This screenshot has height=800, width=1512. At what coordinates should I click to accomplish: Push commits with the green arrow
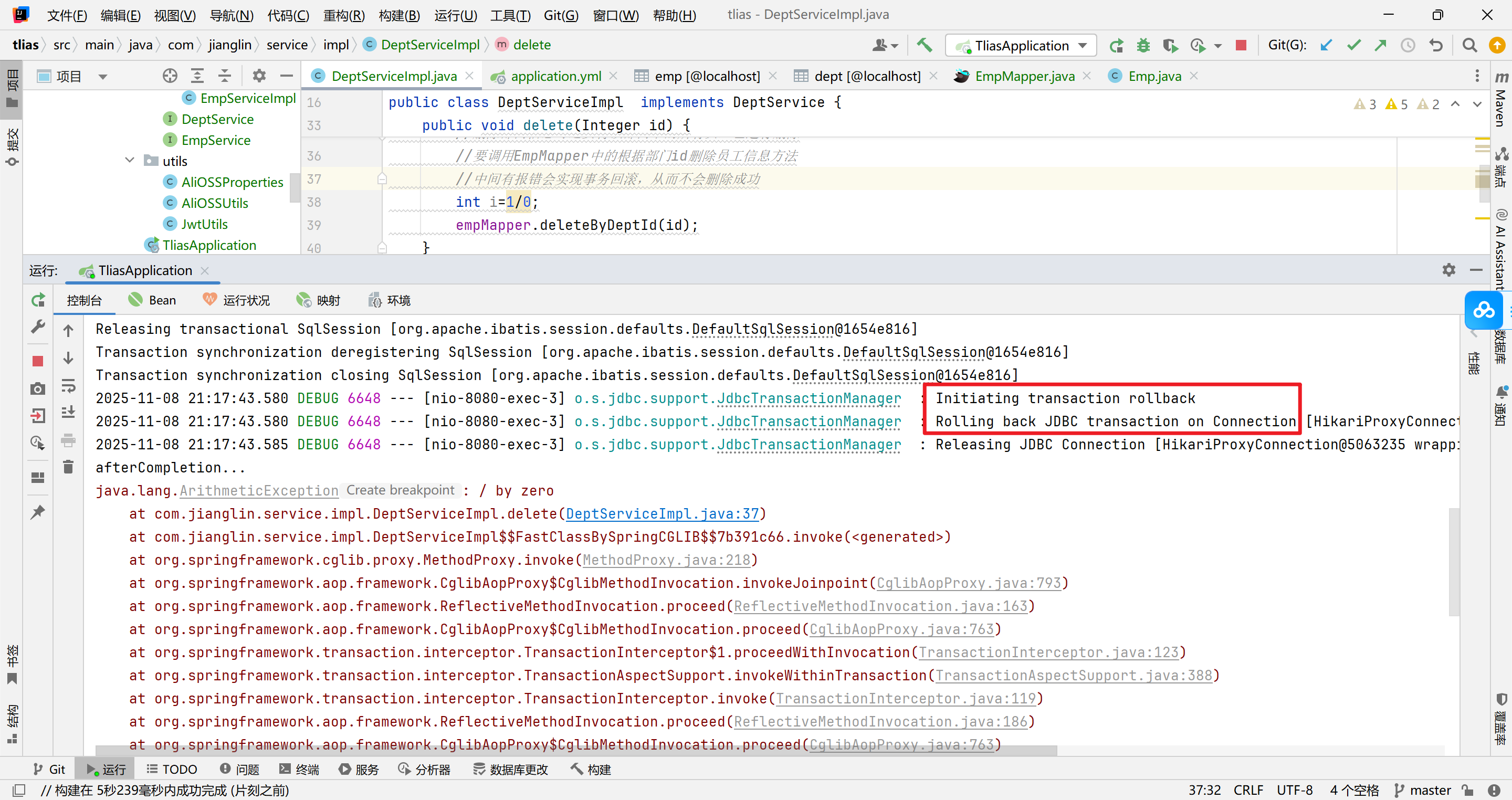point(1381,45)
